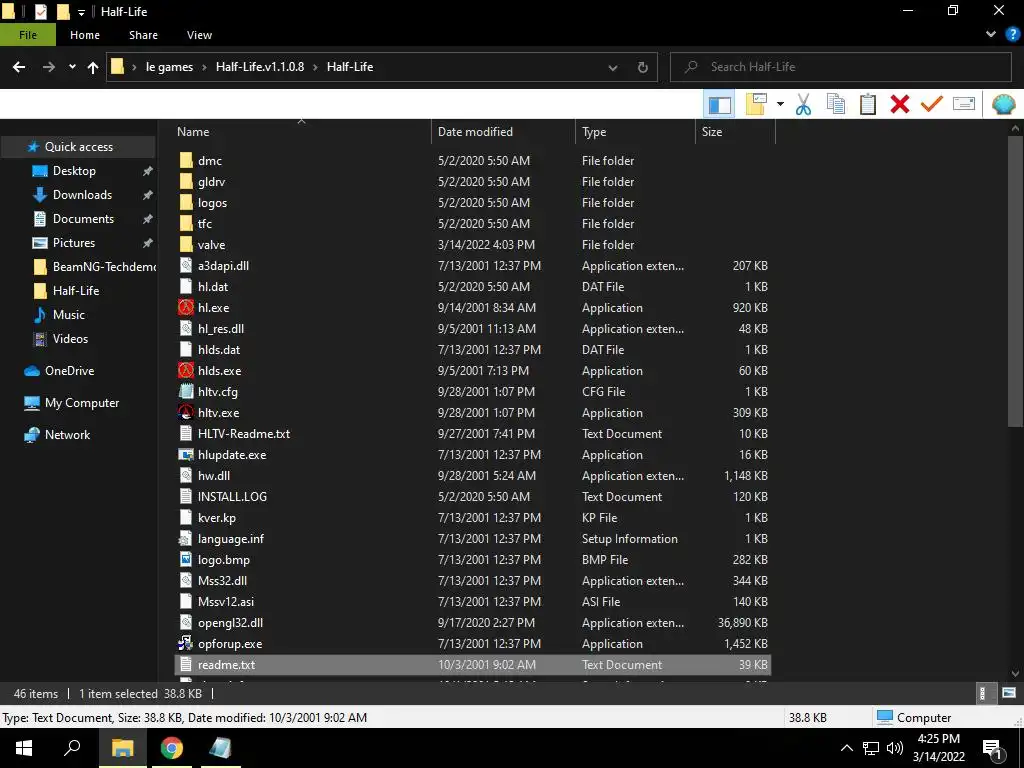
Task: Select the opforup.exe file icon
Action: point(186,644)
